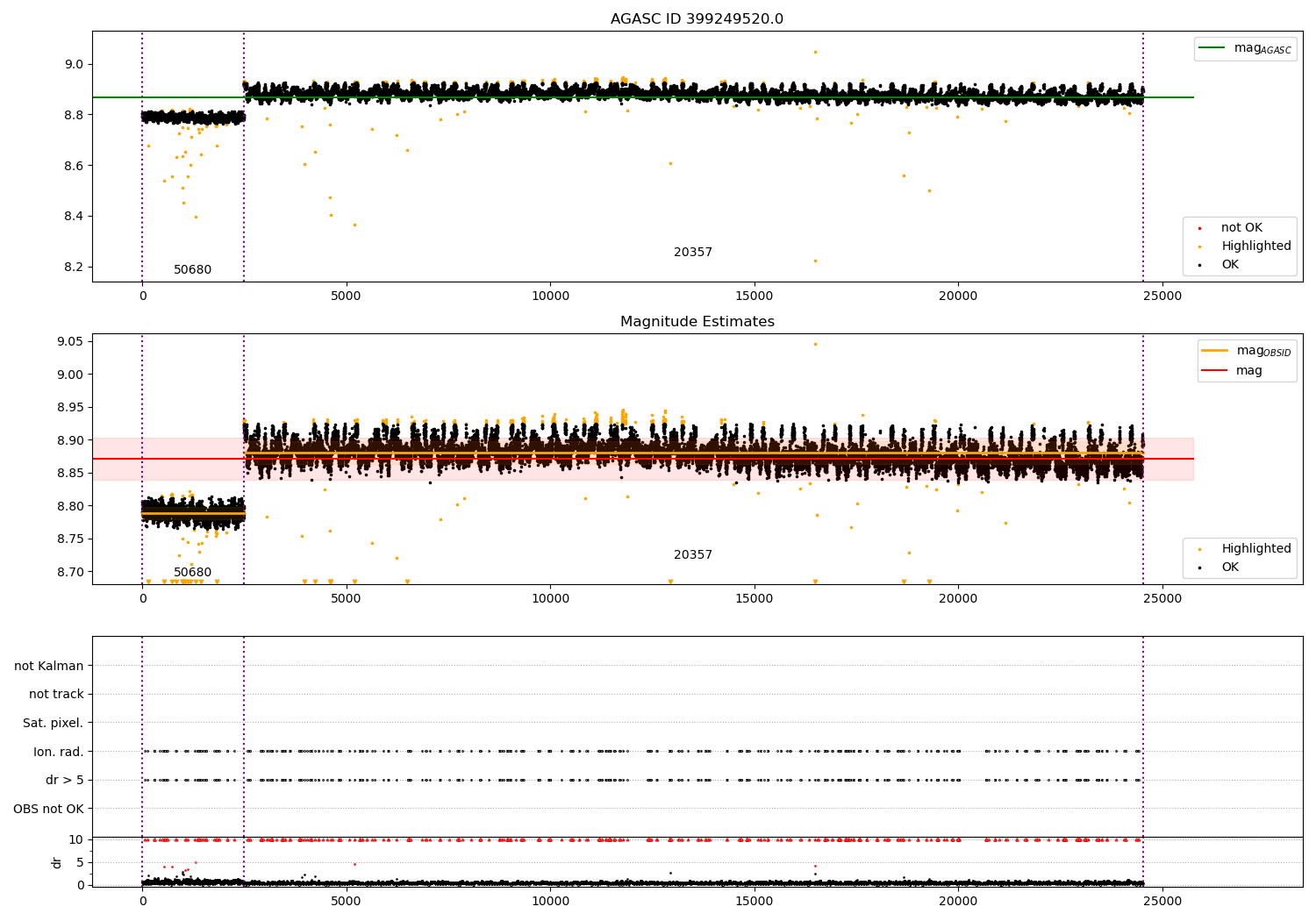Select the red 'mag' legend line

(x=1216, y=370)
